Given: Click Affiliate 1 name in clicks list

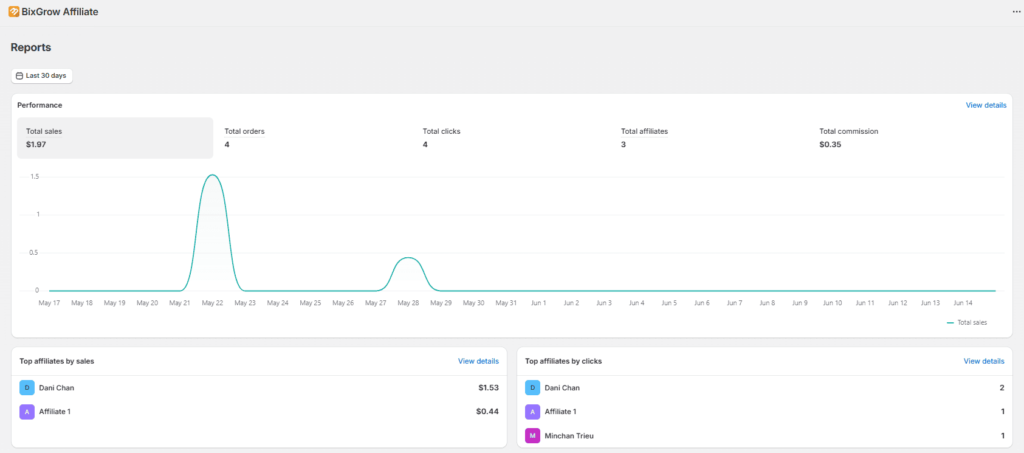Looking at the screenshot, I should coord(560,412).
